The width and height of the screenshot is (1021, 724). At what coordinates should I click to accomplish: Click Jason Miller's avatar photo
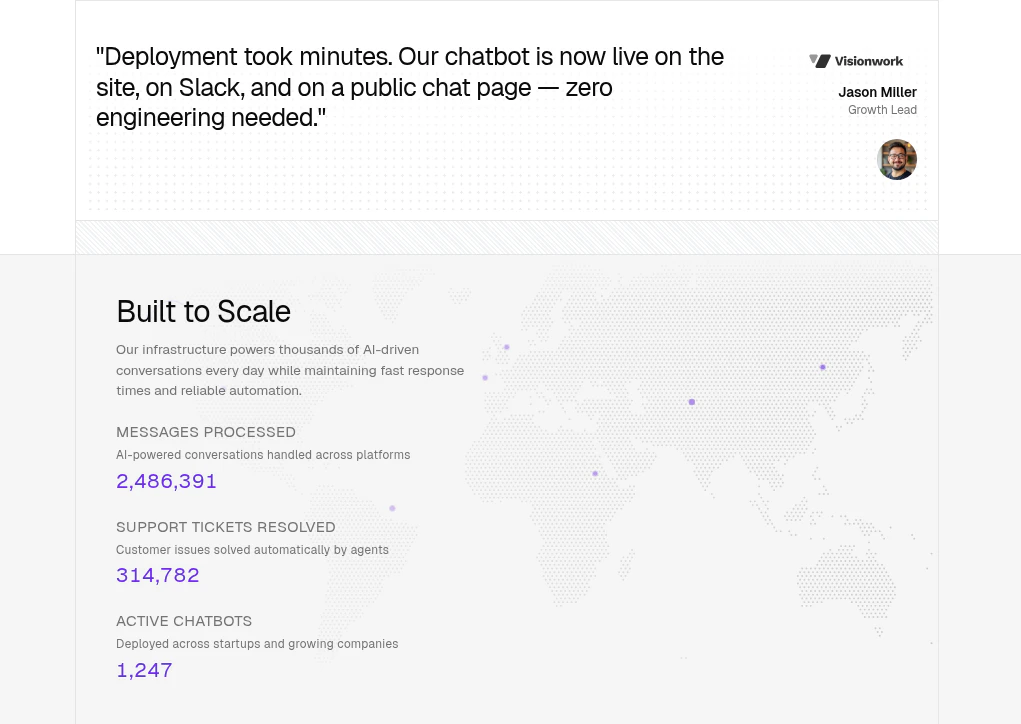pos(897,160)
